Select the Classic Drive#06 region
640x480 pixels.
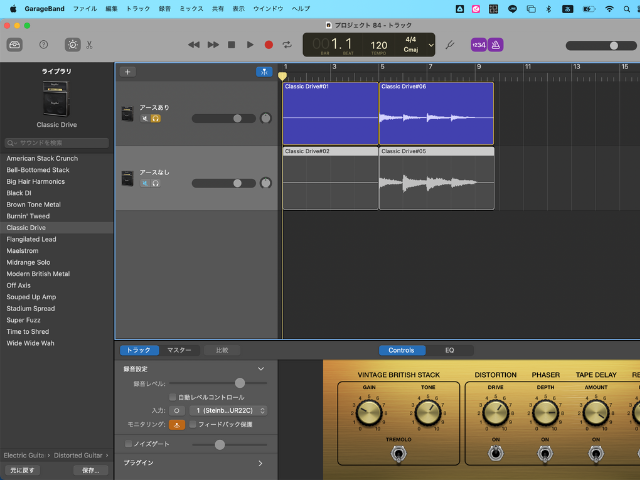pyautogui.click(x=437, y=113)
